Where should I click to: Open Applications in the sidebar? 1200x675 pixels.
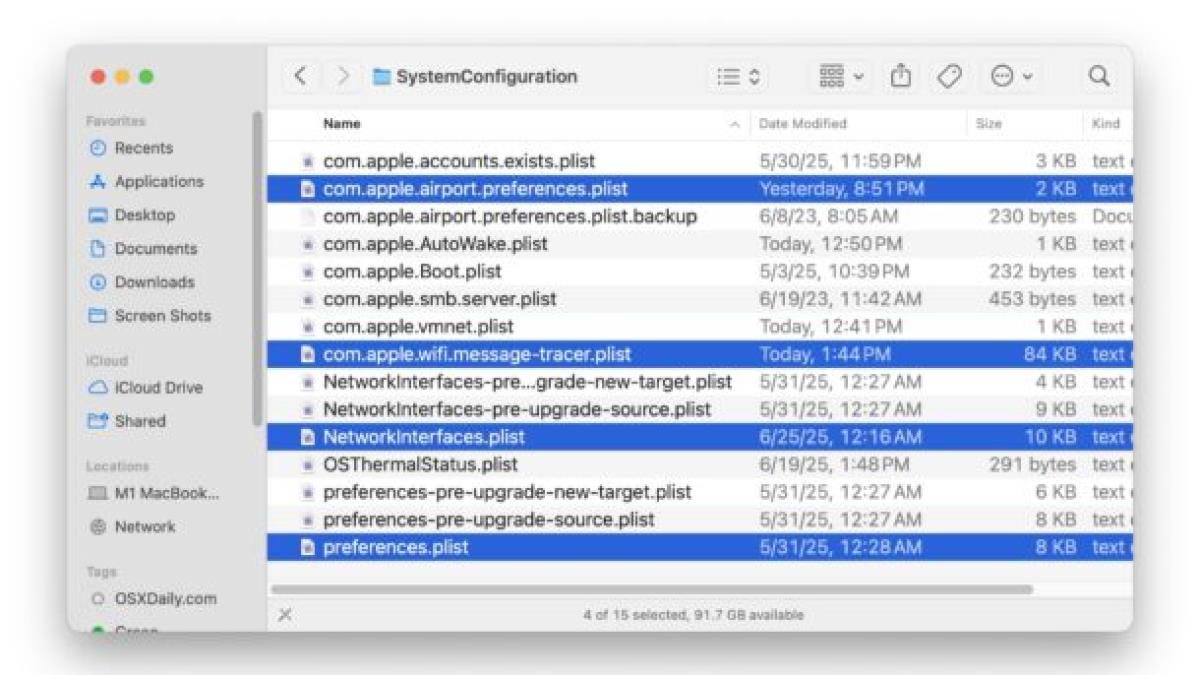tap(158, 182)
